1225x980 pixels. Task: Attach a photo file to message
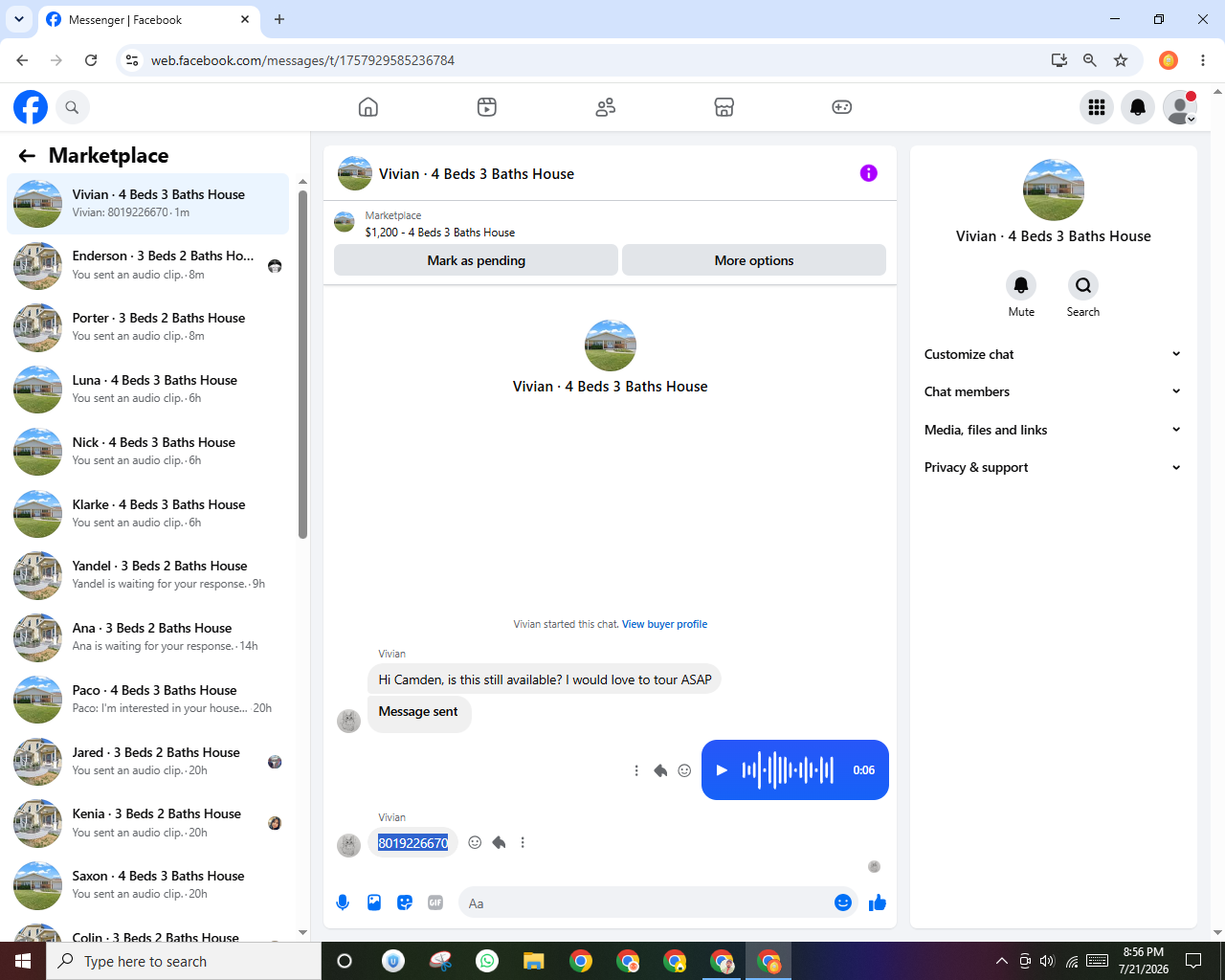point(374,902)
